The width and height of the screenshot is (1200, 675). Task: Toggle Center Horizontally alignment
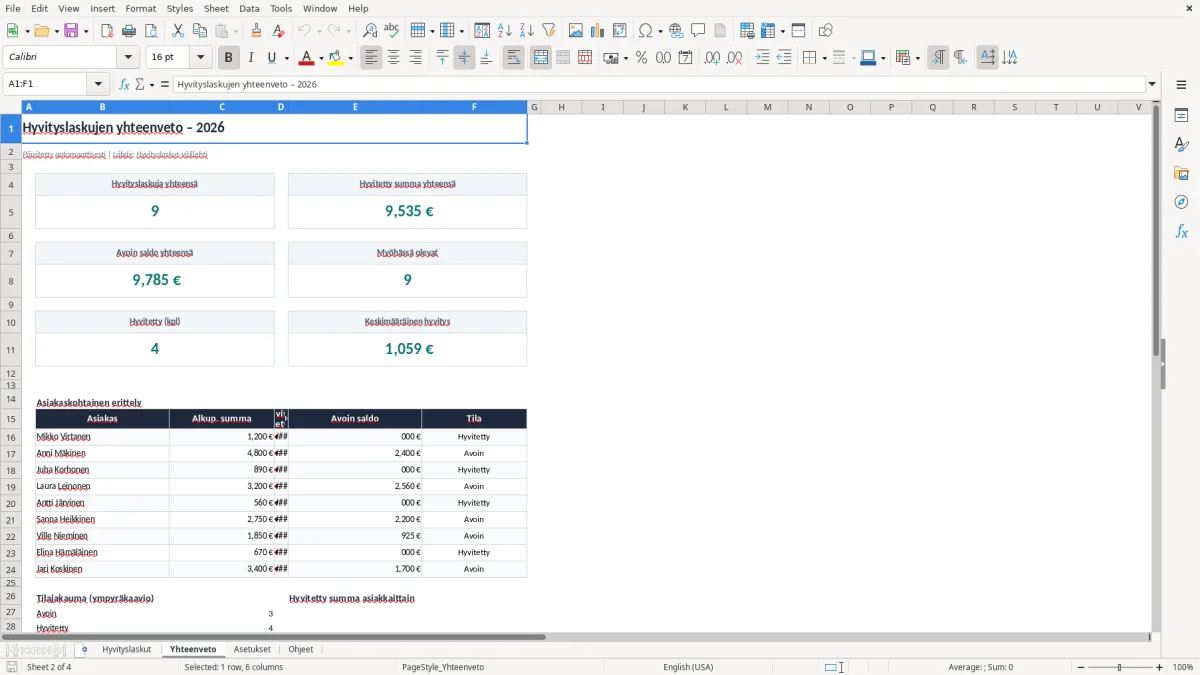coord(393,58)
